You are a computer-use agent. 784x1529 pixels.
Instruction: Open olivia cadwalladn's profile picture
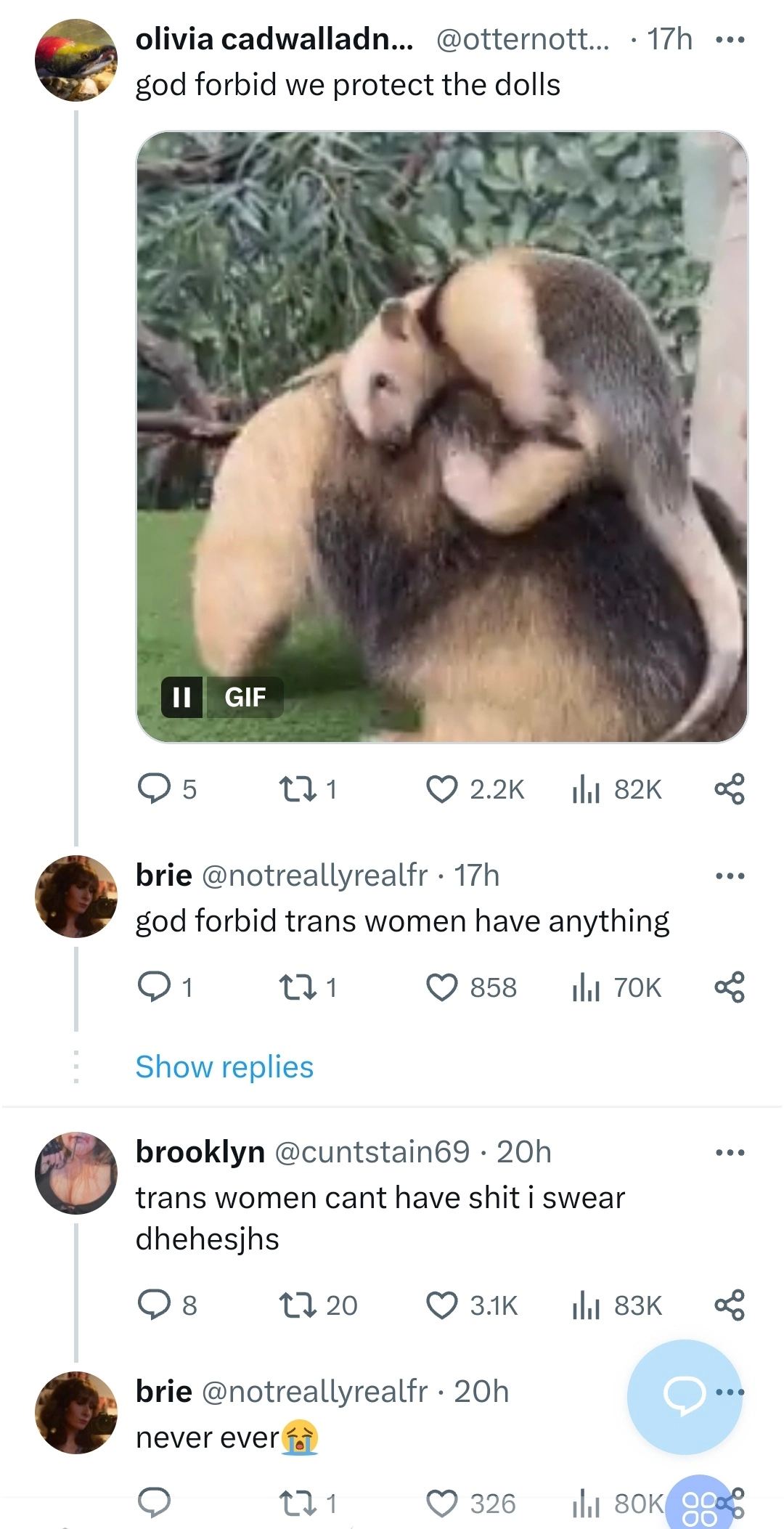(76, 60)
